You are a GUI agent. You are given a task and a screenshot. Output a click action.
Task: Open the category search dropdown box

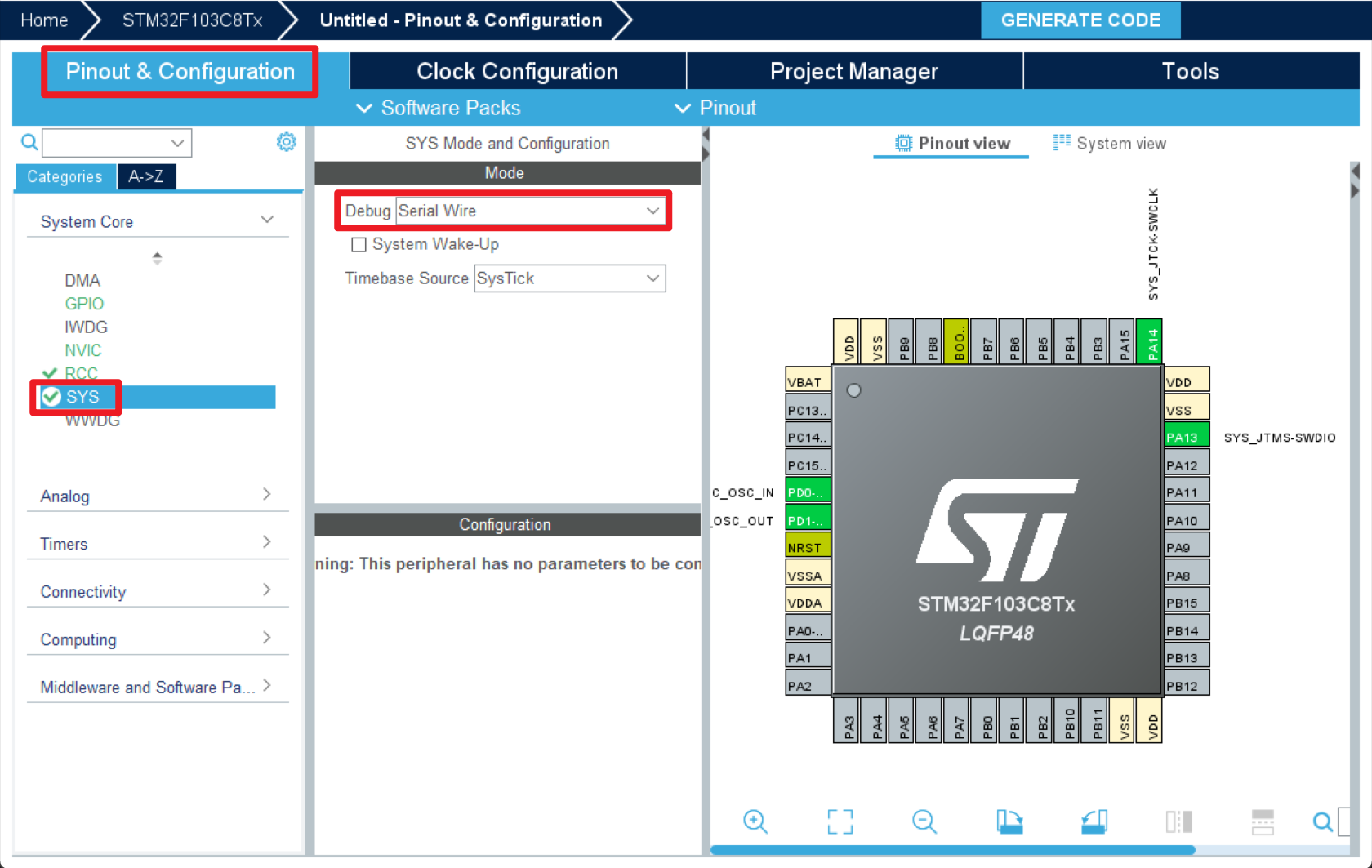tap(117, 143)
